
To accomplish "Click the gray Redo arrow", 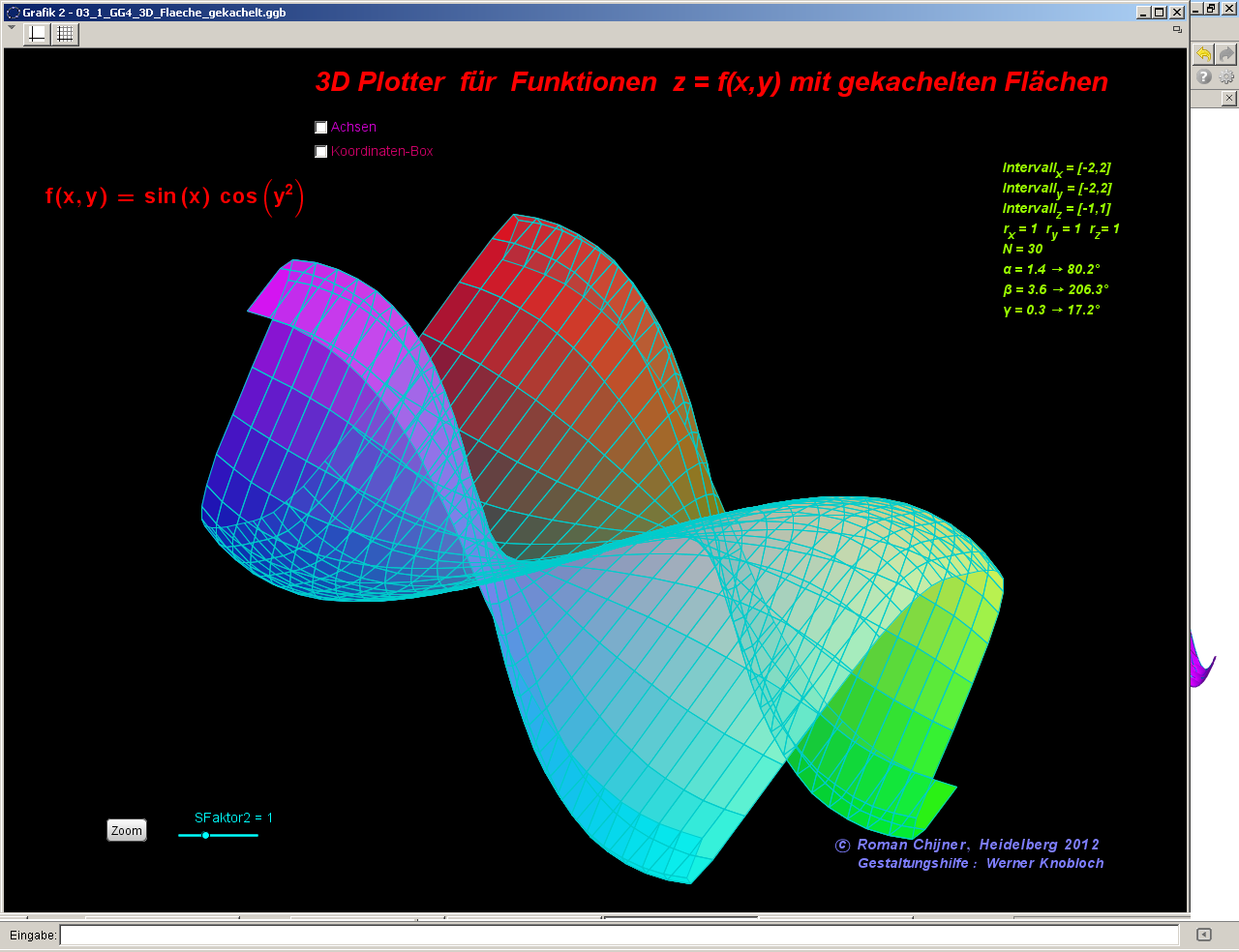I will 1226,54.
